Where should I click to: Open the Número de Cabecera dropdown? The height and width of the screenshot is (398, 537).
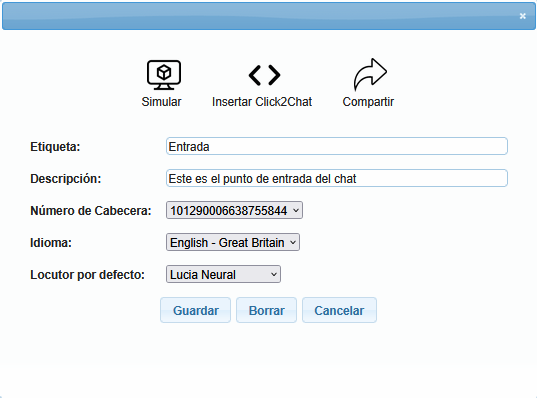click(234, 210)
